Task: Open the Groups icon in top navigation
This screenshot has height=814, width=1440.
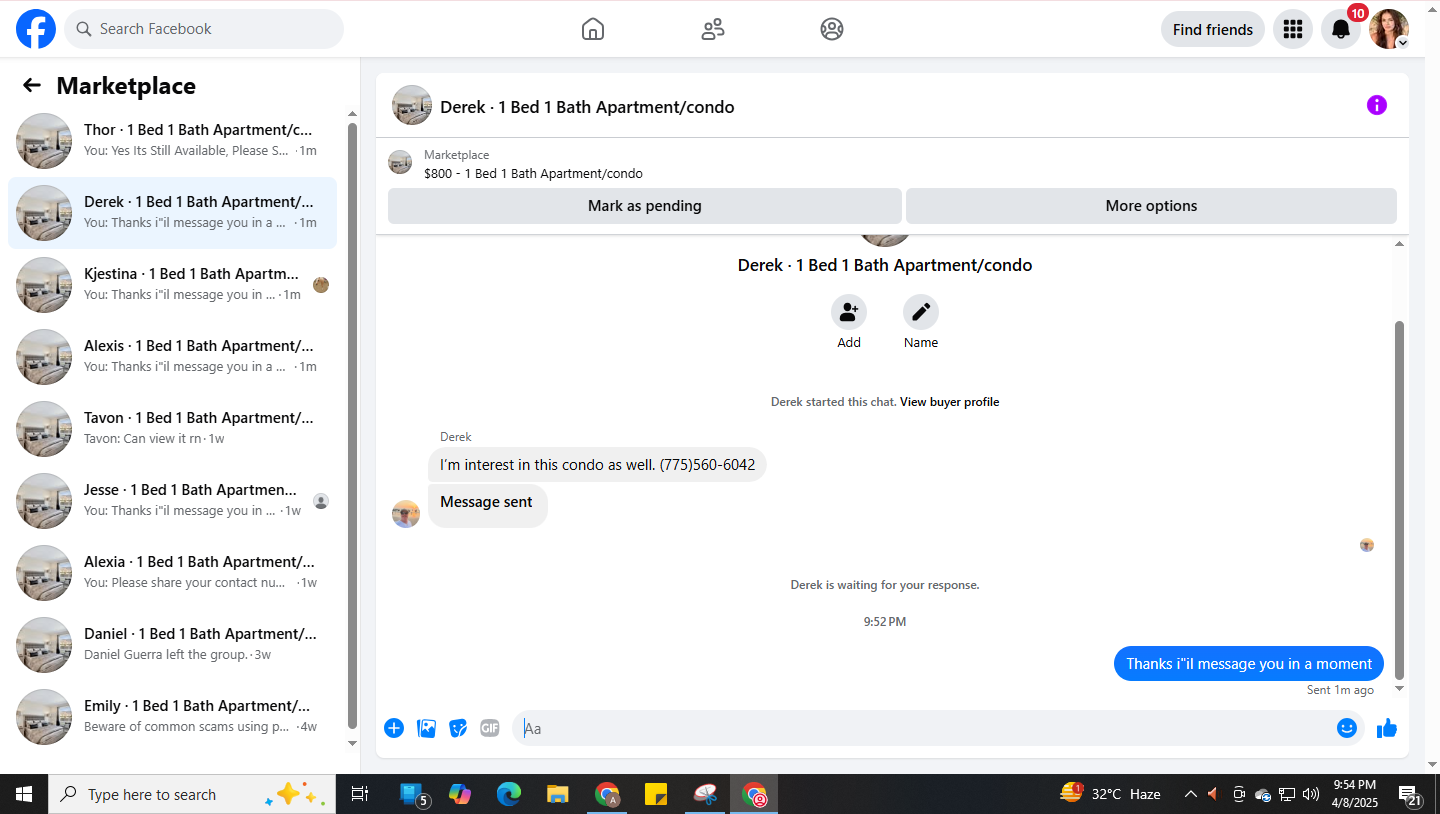Action: (x=832, y=29)
